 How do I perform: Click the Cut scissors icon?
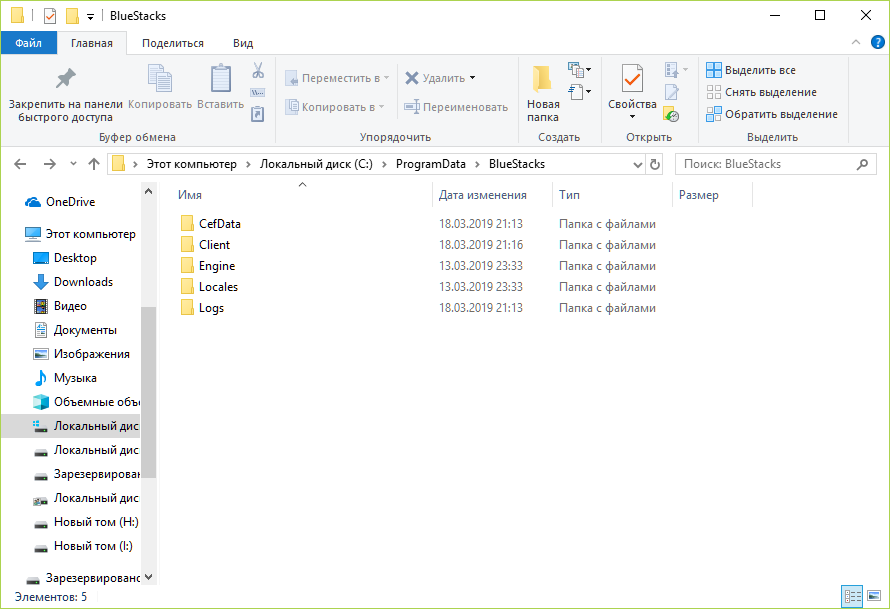click(258, 70)
